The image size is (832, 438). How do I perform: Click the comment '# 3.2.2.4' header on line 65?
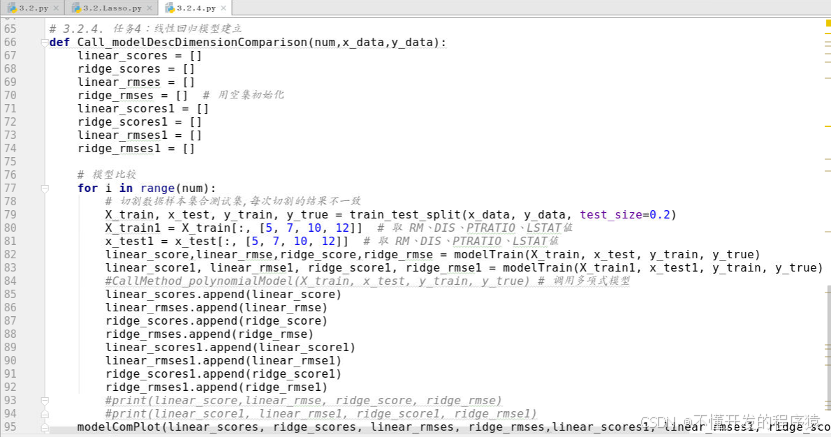click(x=145, y=29)
